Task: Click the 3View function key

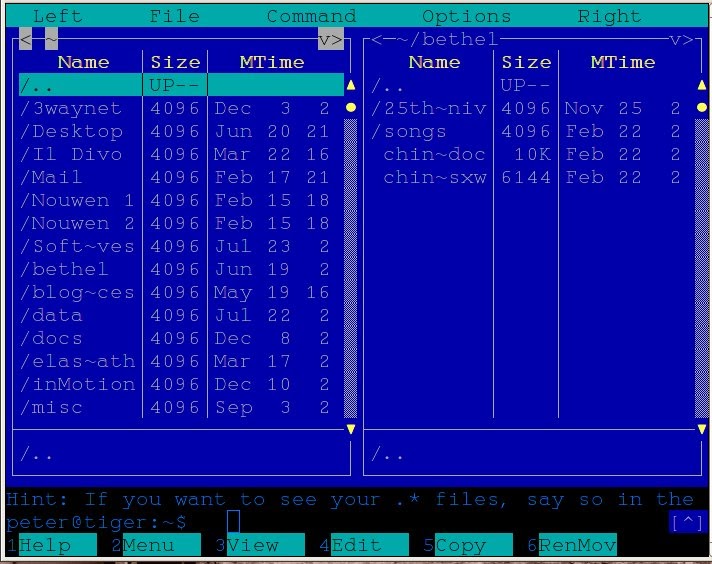Action: pos(260,545)
